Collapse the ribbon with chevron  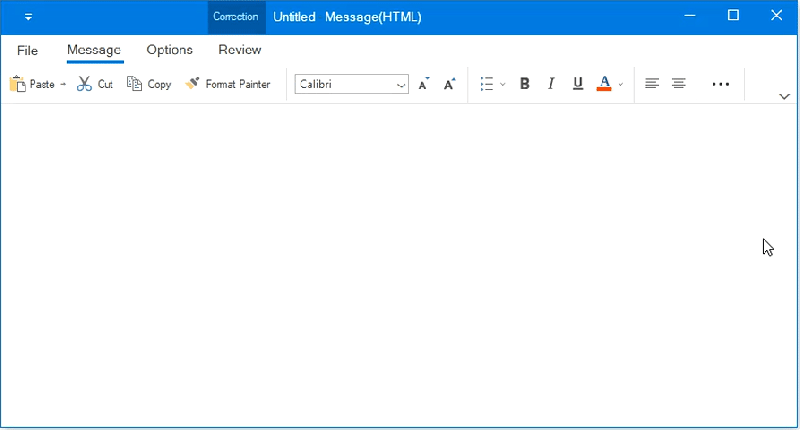[x=785, y=96]
